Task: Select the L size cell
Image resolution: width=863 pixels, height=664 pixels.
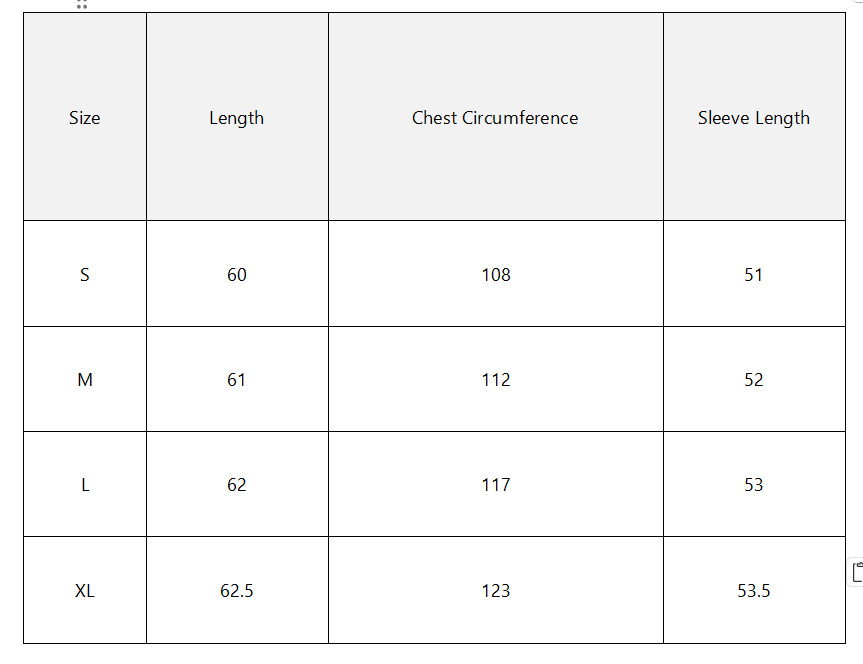Action: [x=85, y=485]
